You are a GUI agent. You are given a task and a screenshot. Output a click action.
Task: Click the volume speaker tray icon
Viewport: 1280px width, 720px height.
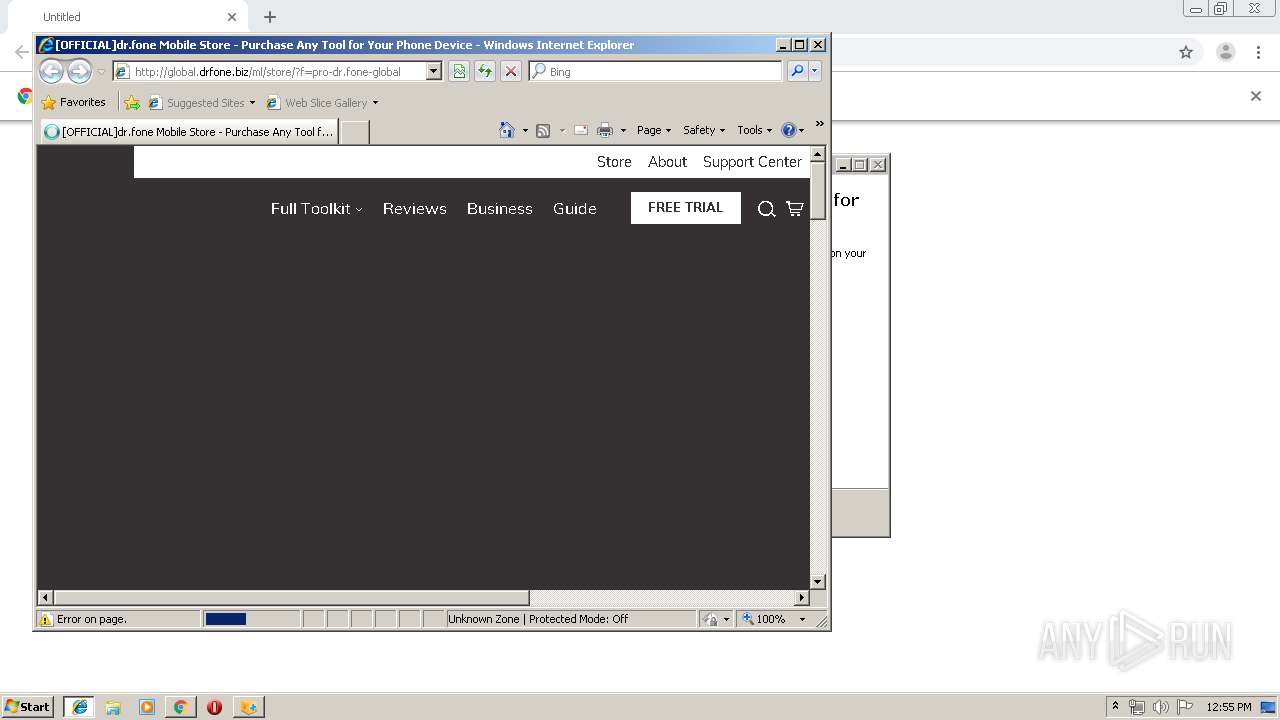(x=1161, y=707)
